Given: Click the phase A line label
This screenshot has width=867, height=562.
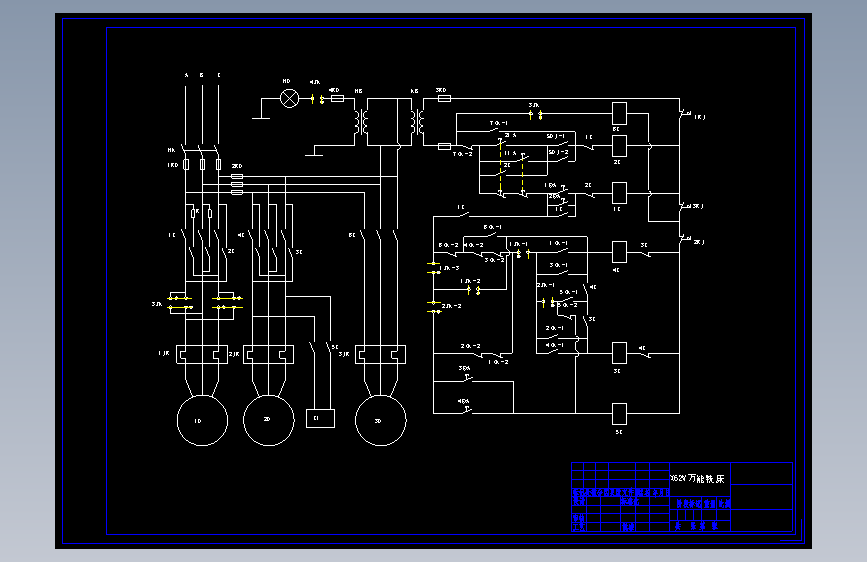Looking at the screenshot, I should point(186,75).
